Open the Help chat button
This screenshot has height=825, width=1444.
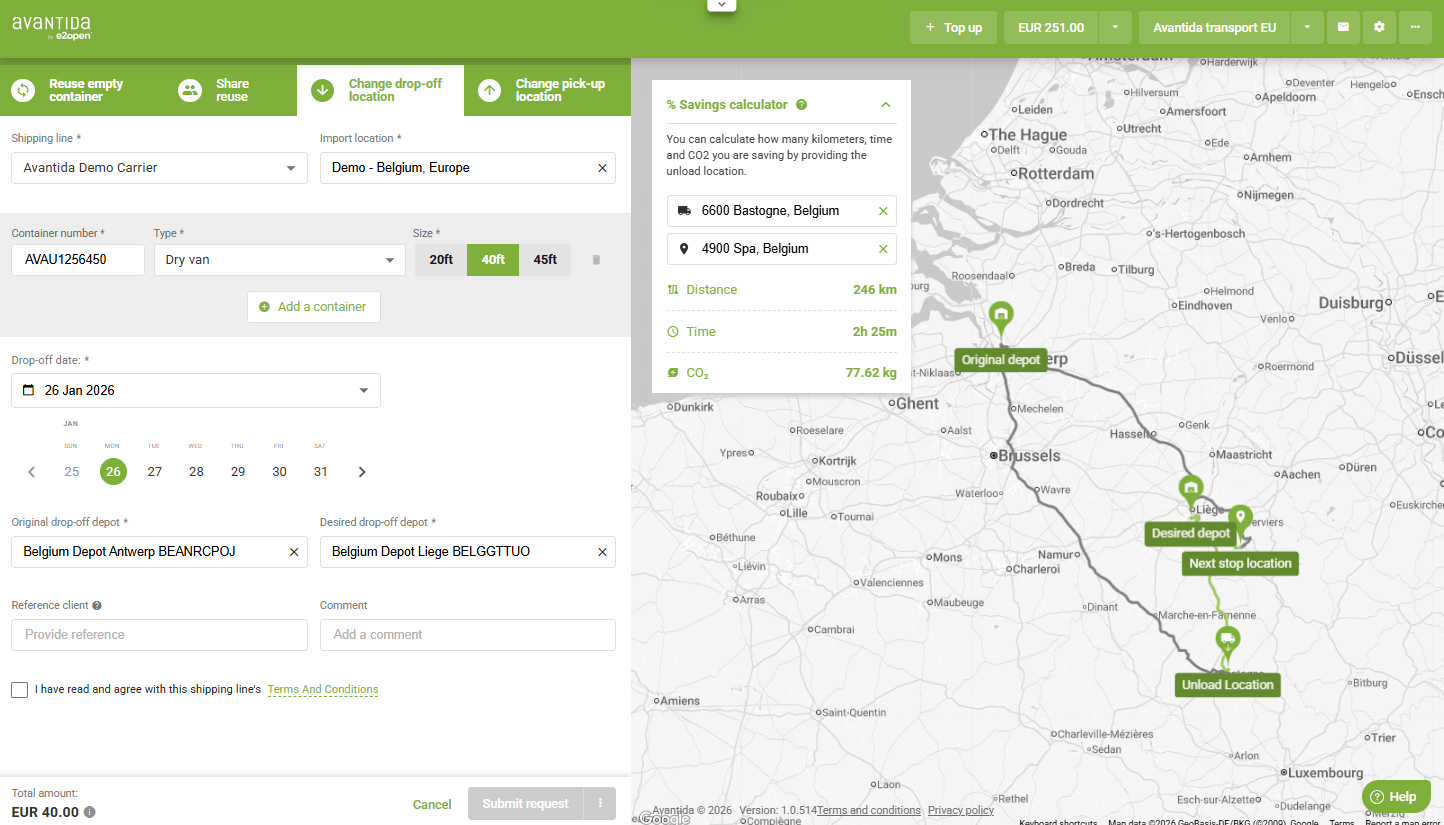point(1395,796)
